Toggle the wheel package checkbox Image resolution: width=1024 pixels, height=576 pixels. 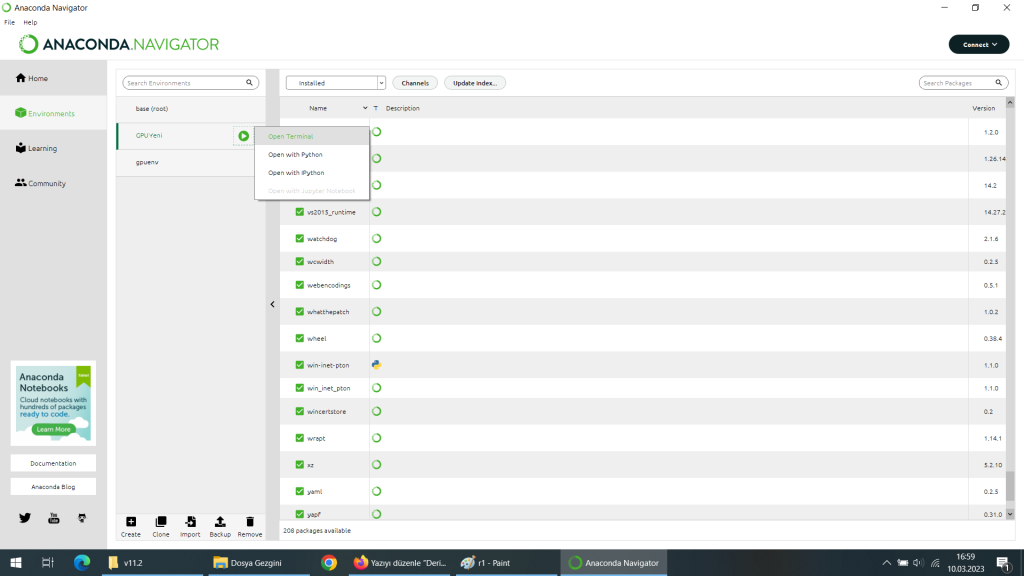pos(300,338)
